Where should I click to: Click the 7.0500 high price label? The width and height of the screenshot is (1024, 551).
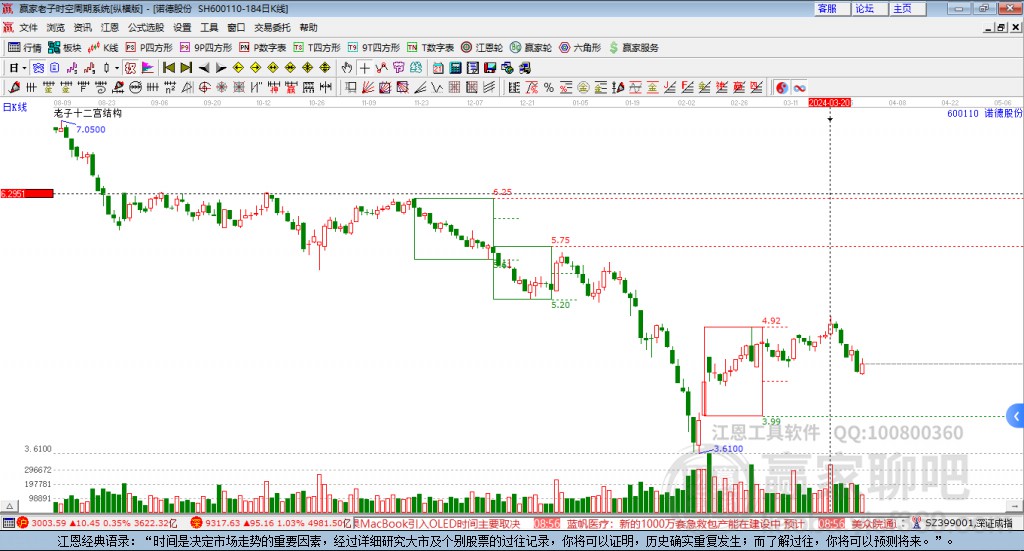pos(91,129)
